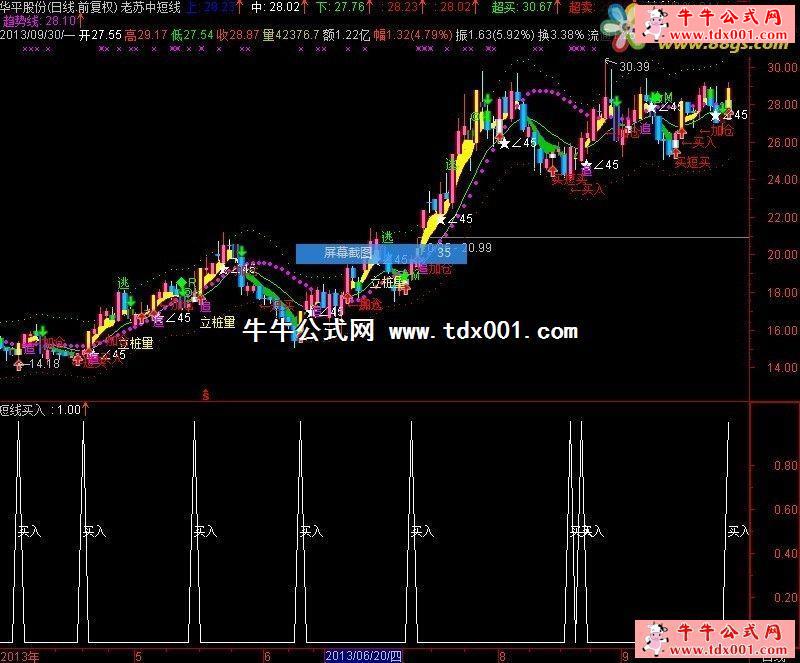Click the 26.00 price axis label
Viewport: 800px width, 663px height.
coord(782,142)
